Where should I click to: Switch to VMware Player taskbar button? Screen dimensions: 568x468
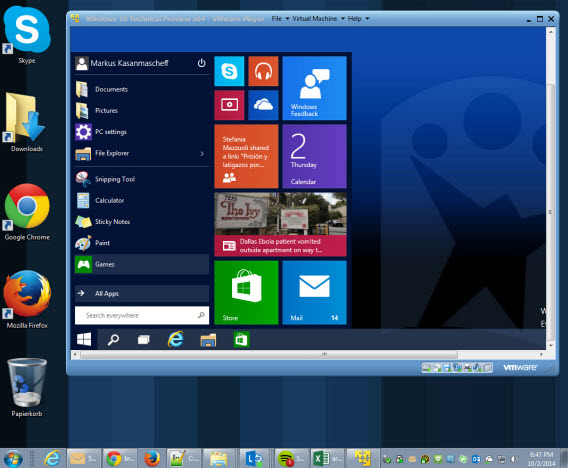pos(363,459)
